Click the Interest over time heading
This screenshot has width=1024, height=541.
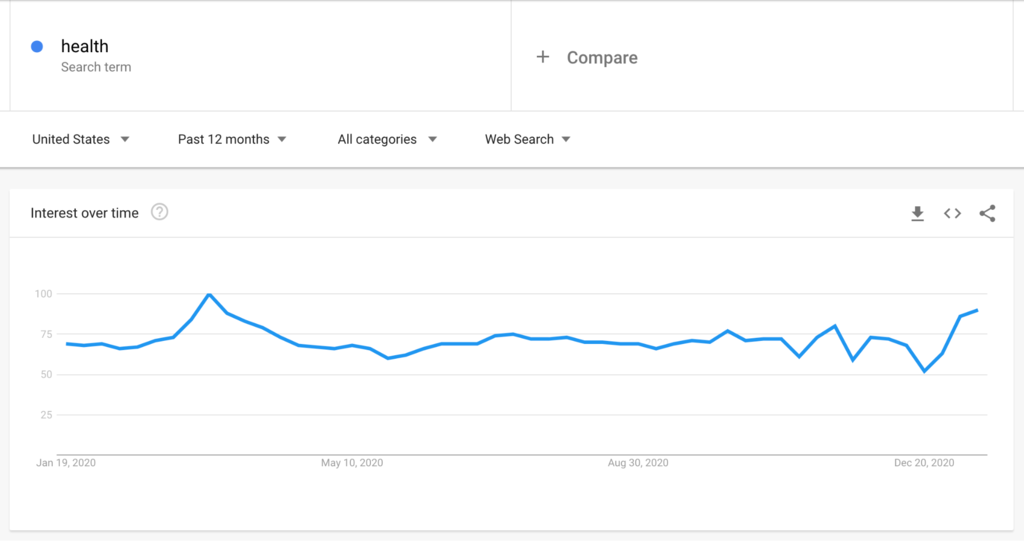pyautogui.click(x=85, y=213)
